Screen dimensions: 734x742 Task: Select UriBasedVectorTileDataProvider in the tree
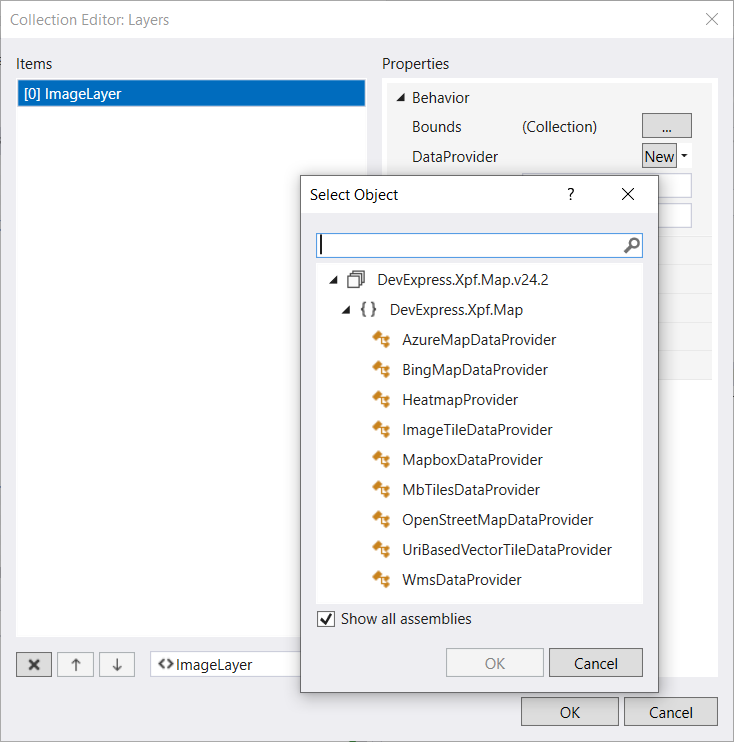[507, 549]
